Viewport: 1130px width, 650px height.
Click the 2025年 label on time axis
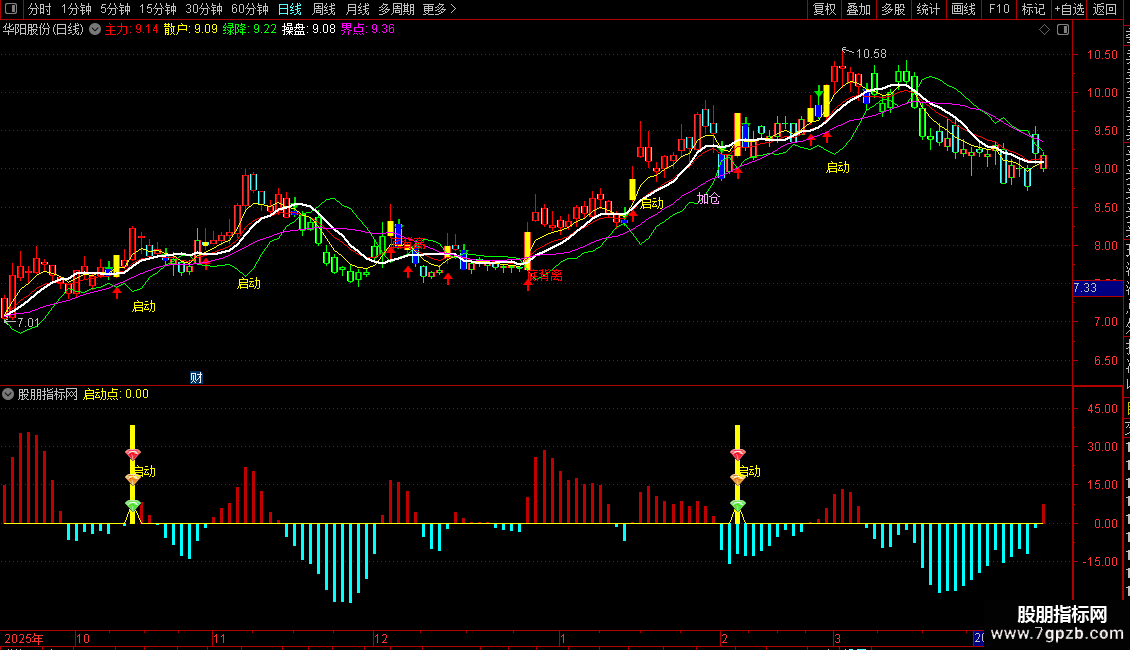click(x=25, y=638)
